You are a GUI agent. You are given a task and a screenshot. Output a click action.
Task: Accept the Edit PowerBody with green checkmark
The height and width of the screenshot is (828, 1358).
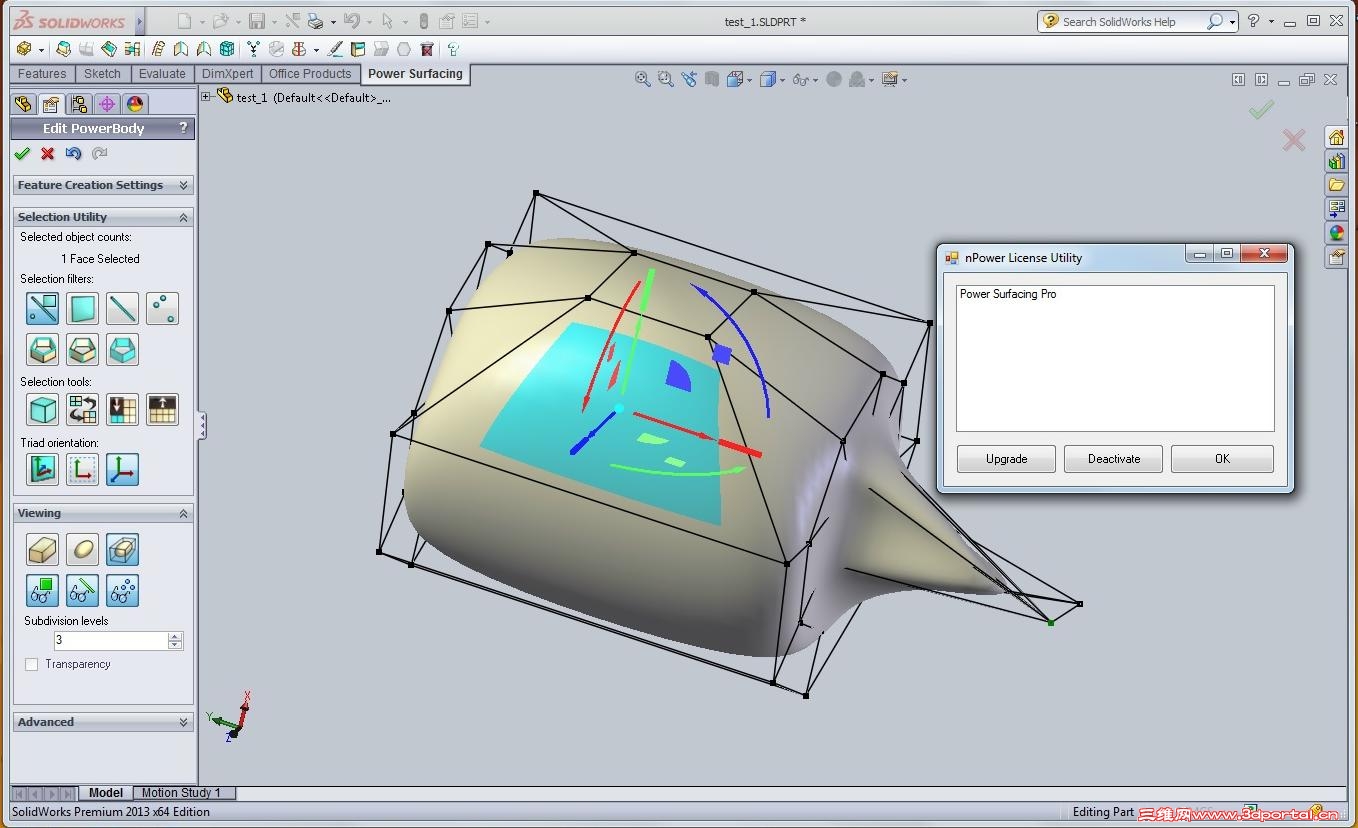pos(22,154)
